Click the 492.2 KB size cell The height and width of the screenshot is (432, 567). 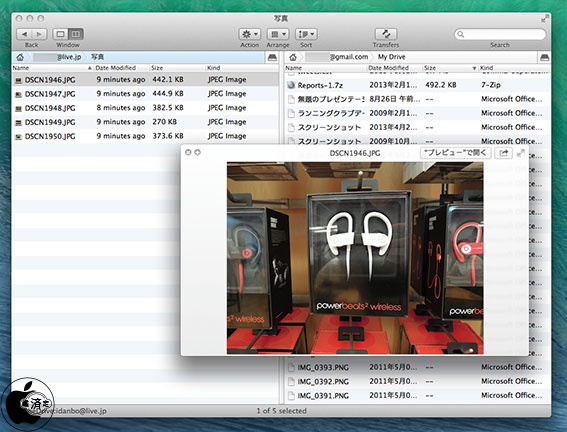pyautogui.click(x=441, y=85)
